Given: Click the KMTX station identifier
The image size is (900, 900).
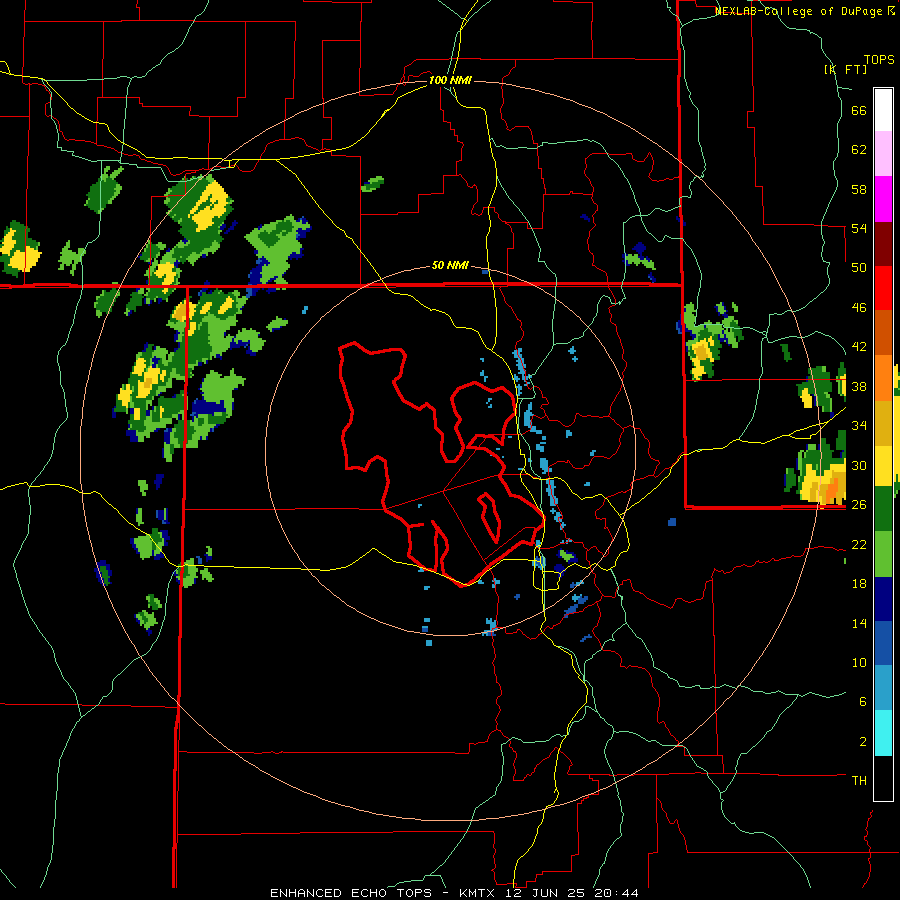Looking at the screenshot, I should pyautogui.click(x=479, y=893).
